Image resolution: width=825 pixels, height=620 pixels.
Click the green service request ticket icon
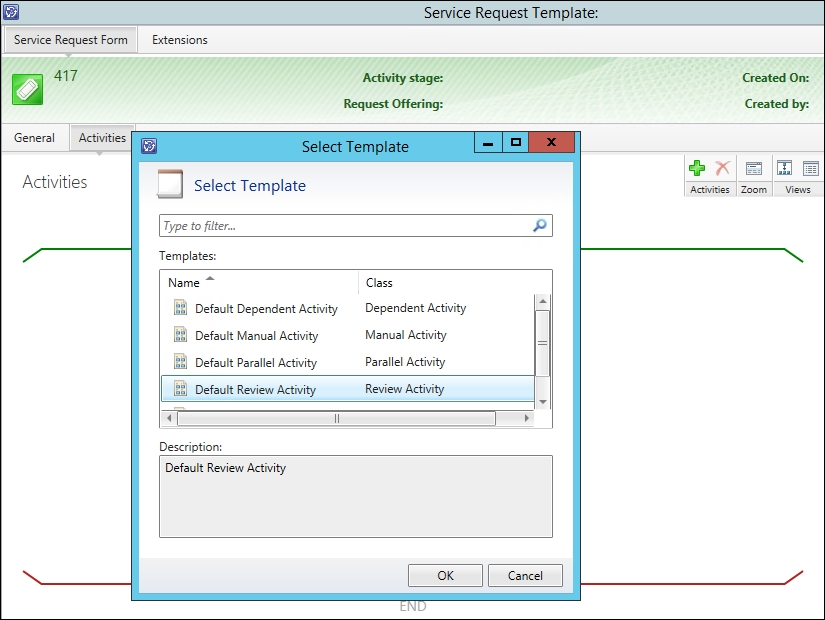(27, 89)
